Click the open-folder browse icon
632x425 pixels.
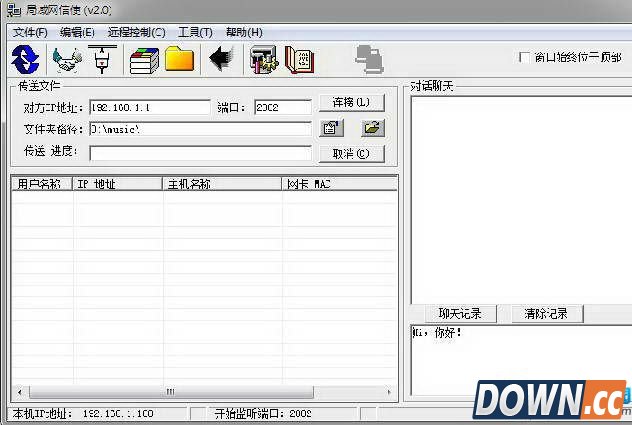click(372, 128)
